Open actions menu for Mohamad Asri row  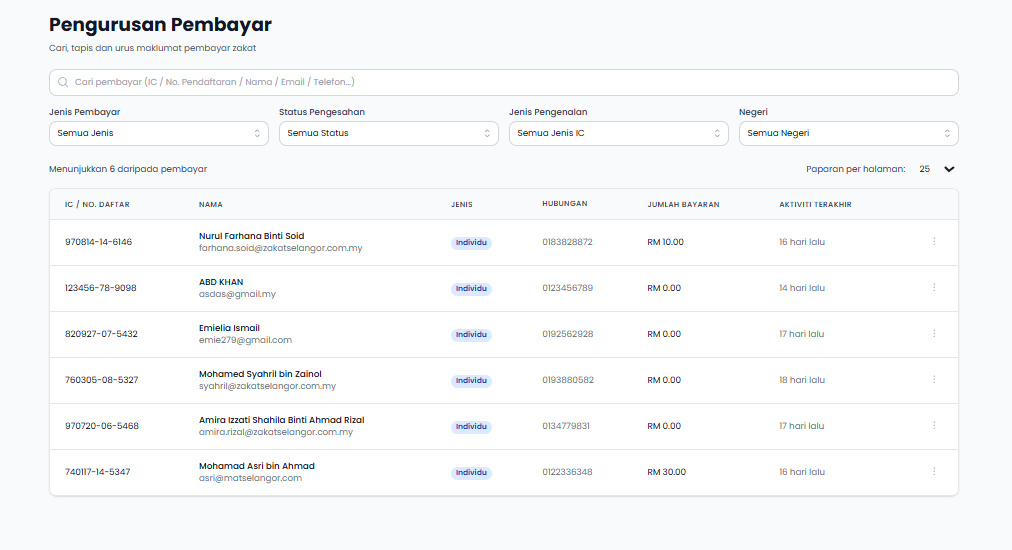pos(934,472)
